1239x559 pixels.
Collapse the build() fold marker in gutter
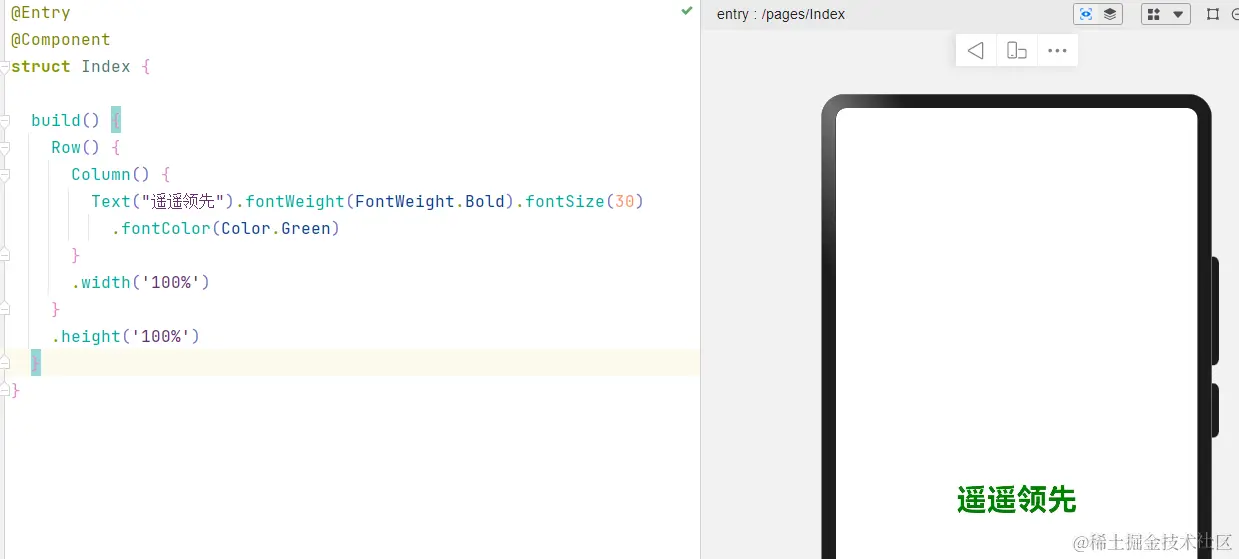[5, 121]
